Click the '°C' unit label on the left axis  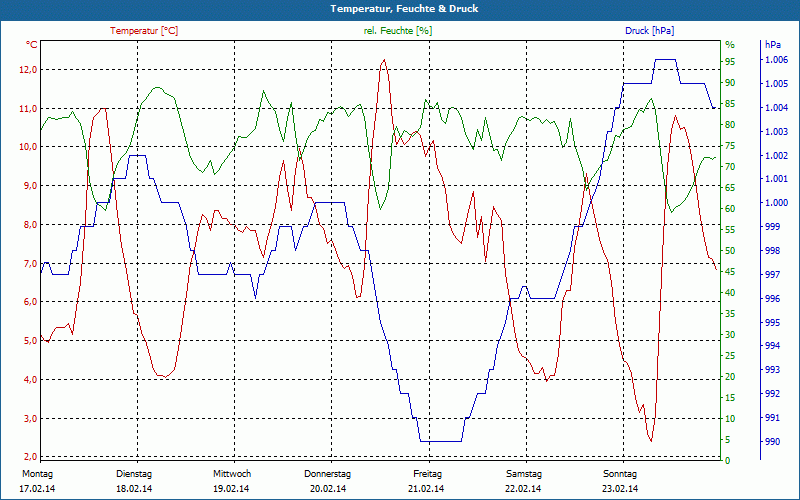32,45
